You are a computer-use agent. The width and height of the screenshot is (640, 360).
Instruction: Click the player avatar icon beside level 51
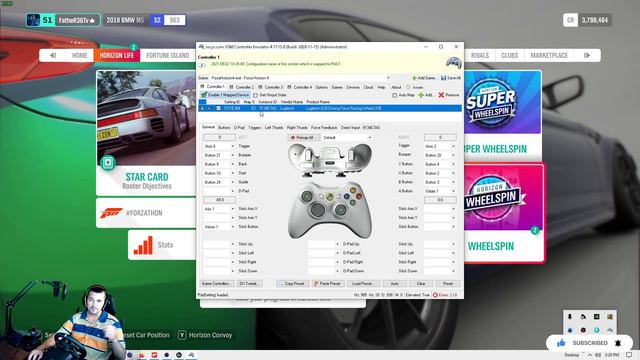[33, 20]
